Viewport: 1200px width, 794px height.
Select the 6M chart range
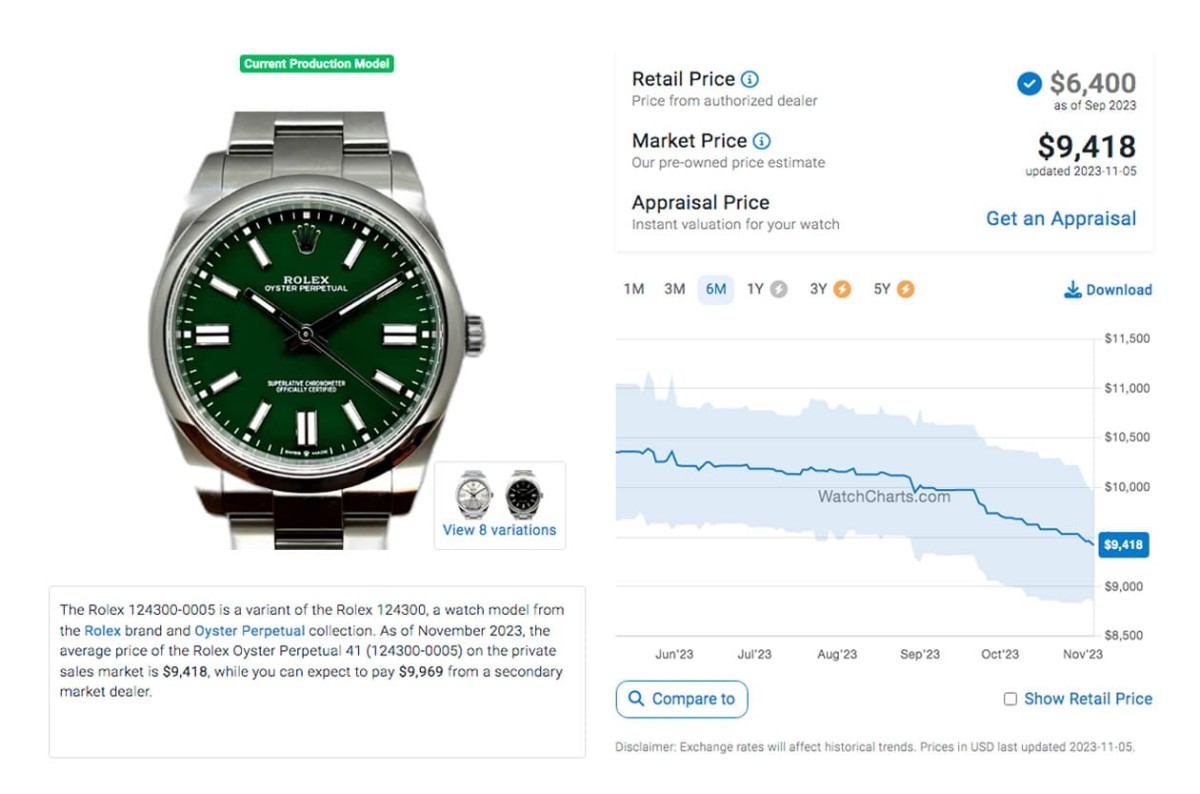[x=716, y=290]
